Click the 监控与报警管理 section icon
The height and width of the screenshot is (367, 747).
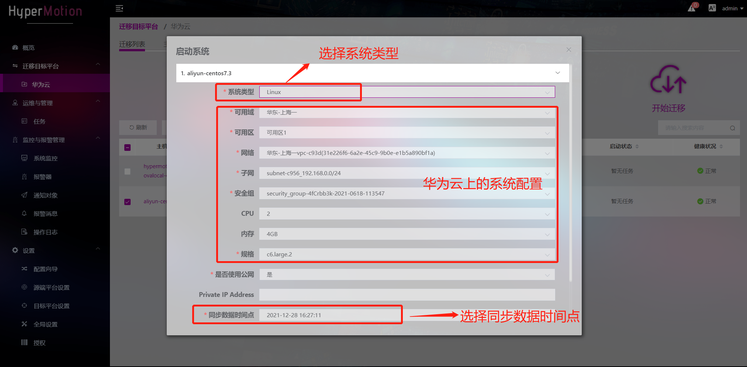tap(15, 140)
